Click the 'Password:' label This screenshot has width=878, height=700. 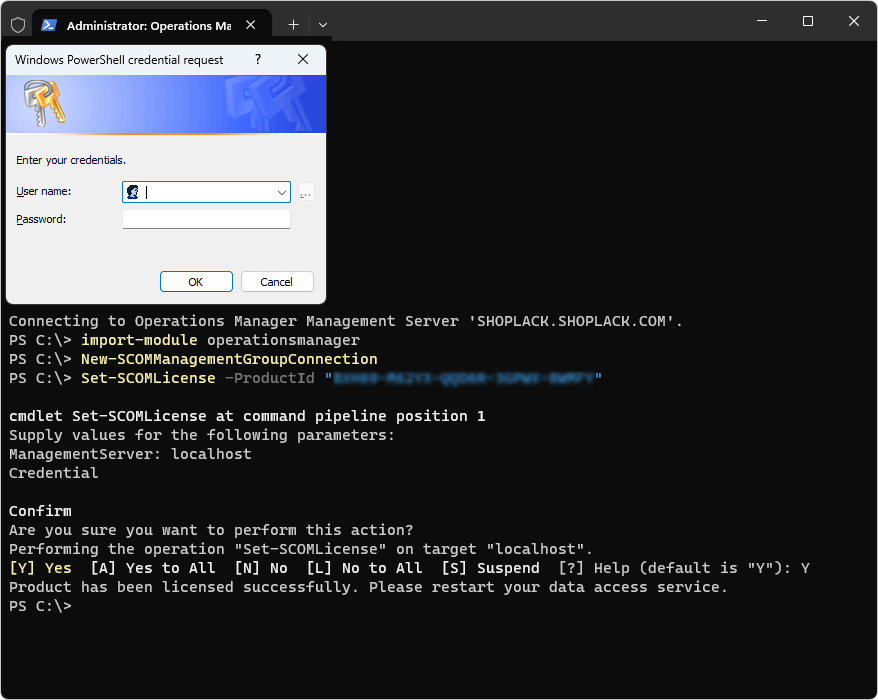(41, 220)
